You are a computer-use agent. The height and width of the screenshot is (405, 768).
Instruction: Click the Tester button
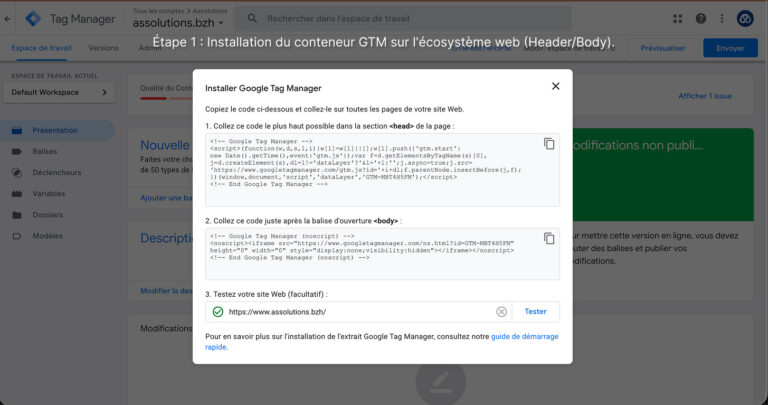(x=535, y=311)
